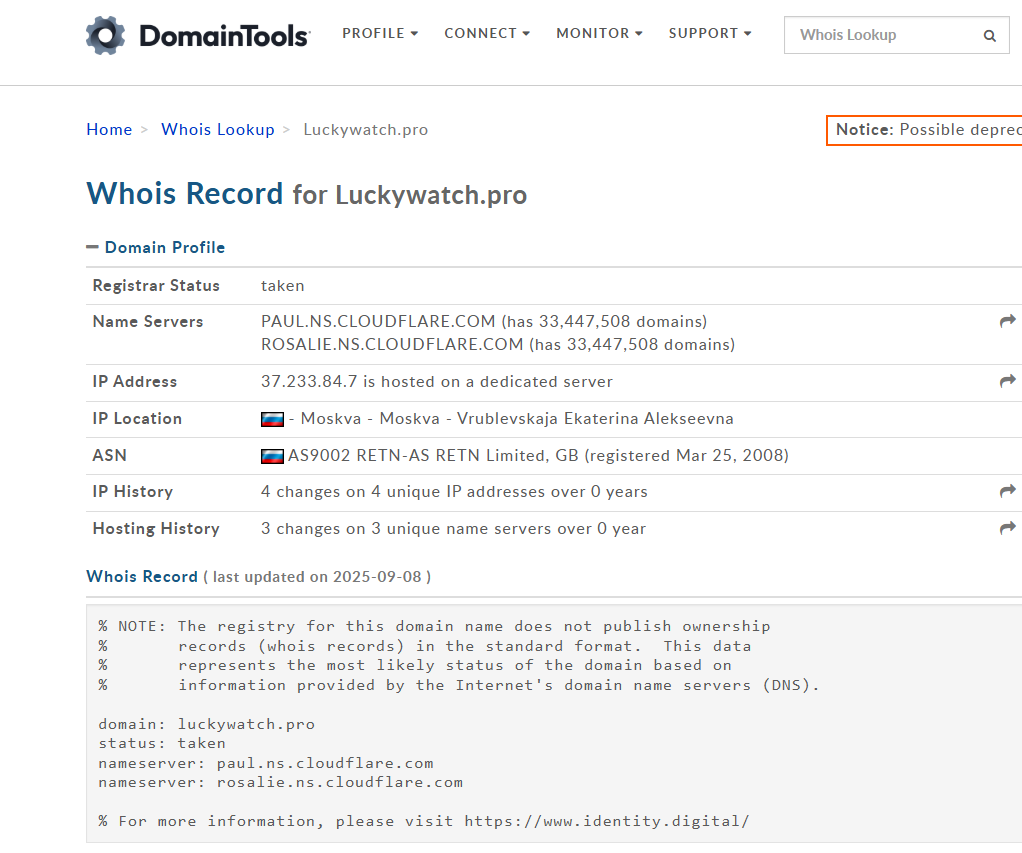Open the Whois Lookup breadcrumb link

pyautogui.click(x=218, y=130)
